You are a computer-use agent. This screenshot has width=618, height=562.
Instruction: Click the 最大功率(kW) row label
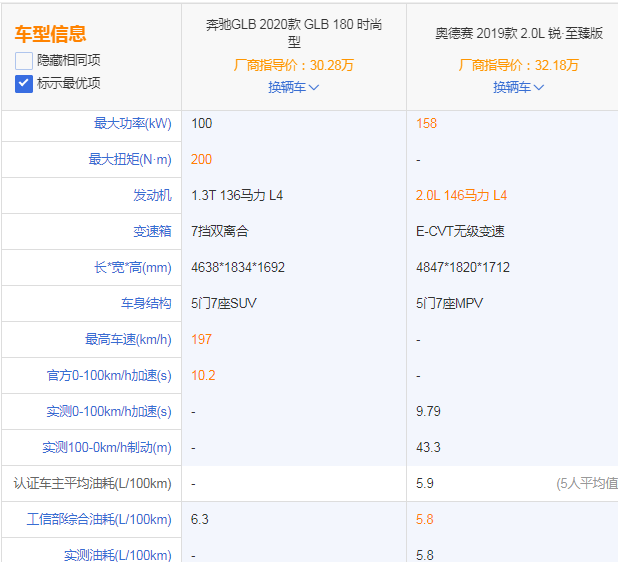pos(132,123)
